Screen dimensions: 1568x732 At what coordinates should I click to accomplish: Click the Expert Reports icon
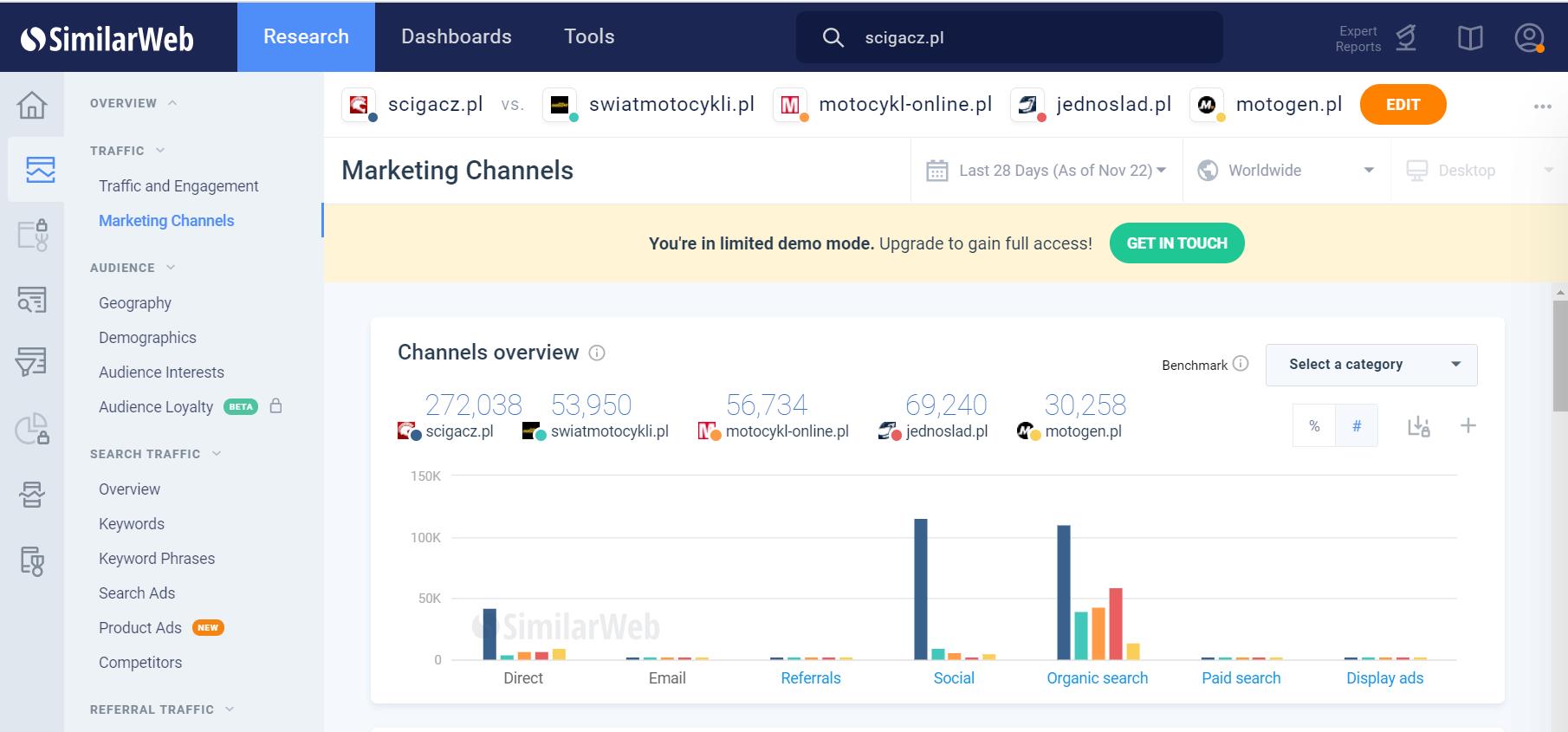pos(1406,38)
